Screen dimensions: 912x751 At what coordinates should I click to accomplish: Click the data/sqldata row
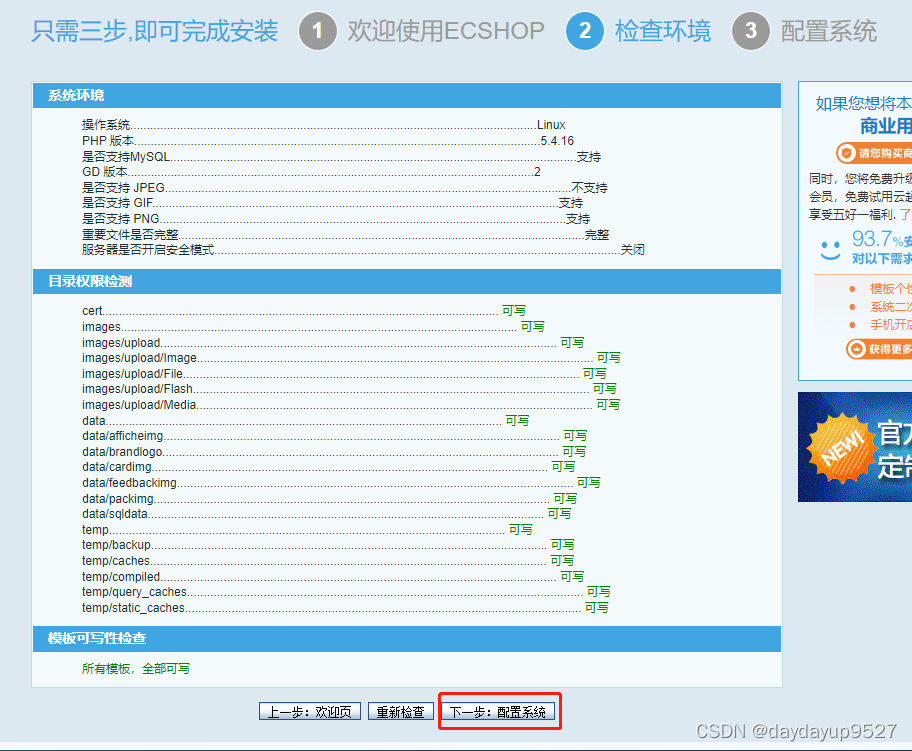[327, 514]
